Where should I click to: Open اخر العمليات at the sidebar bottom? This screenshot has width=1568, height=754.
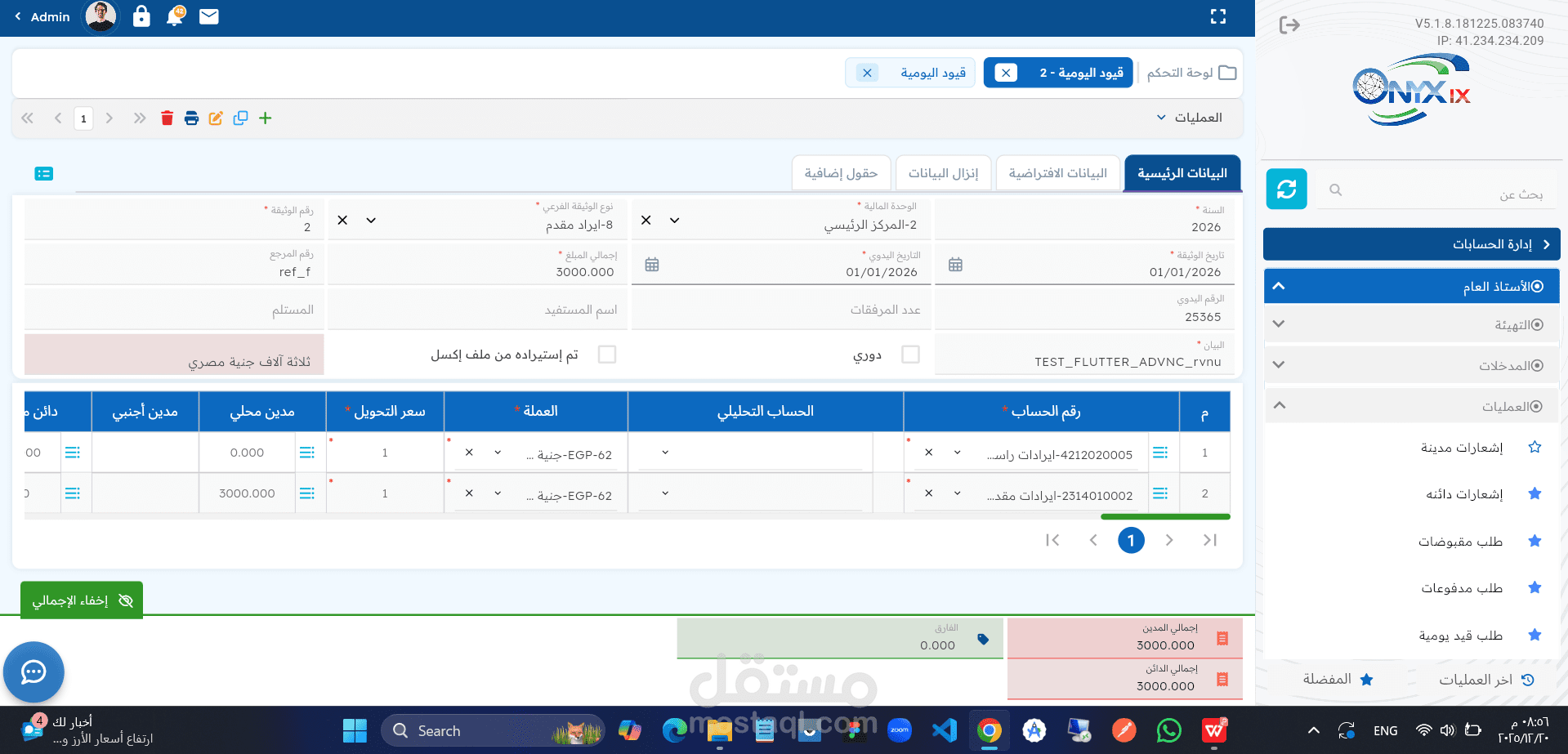coord(1486,680)
